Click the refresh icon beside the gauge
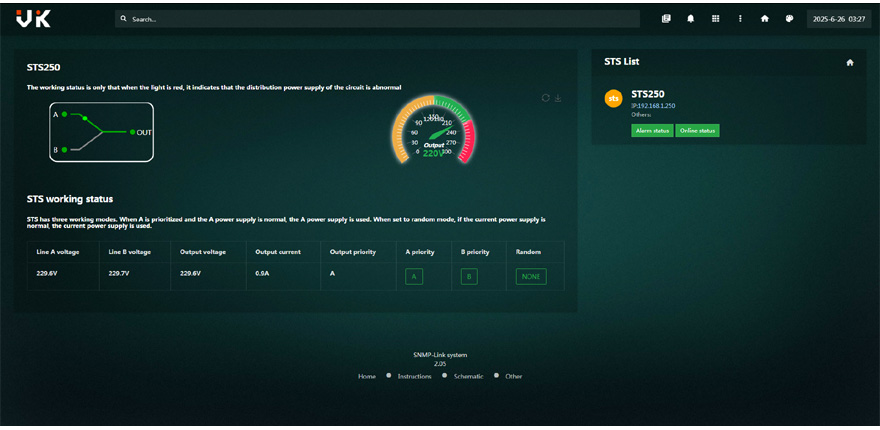The height and width of the screenshot is (430, 880). click(545, 98)
